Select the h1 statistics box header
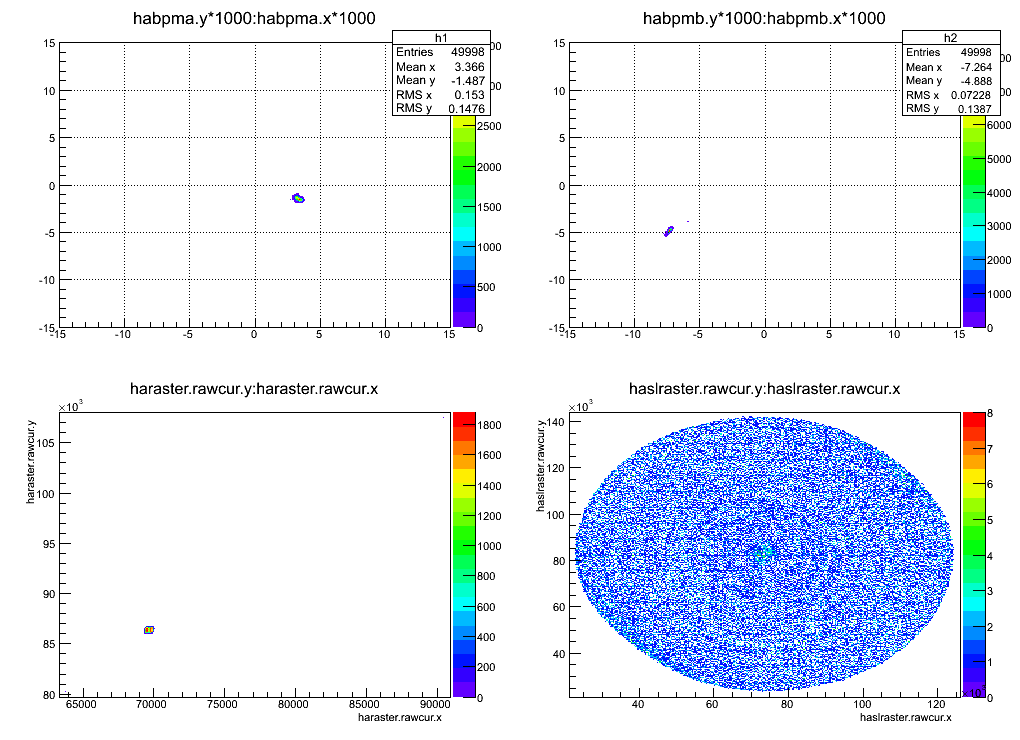Viewport: 1020px width, 740px height. 441,38
